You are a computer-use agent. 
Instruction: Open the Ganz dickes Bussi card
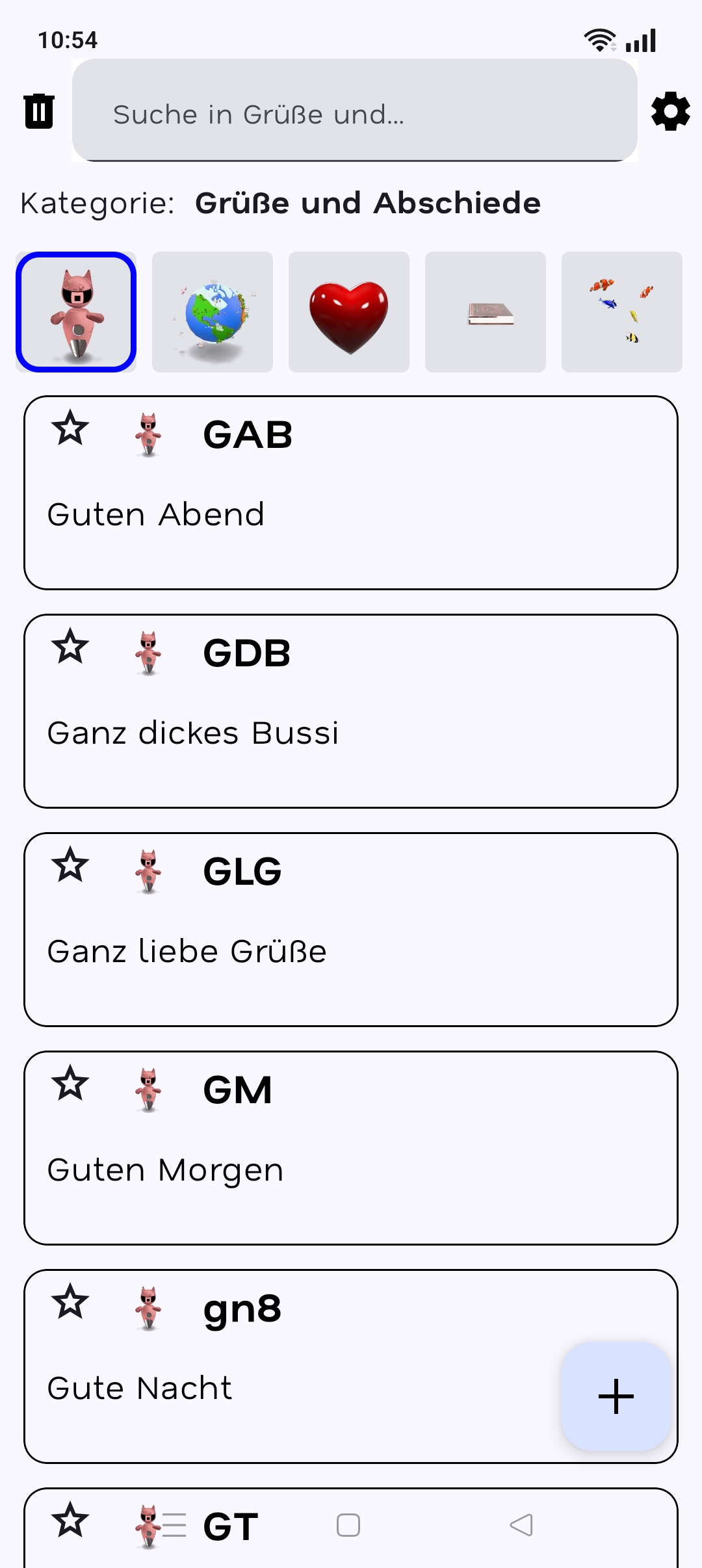(x=351, y=732)
